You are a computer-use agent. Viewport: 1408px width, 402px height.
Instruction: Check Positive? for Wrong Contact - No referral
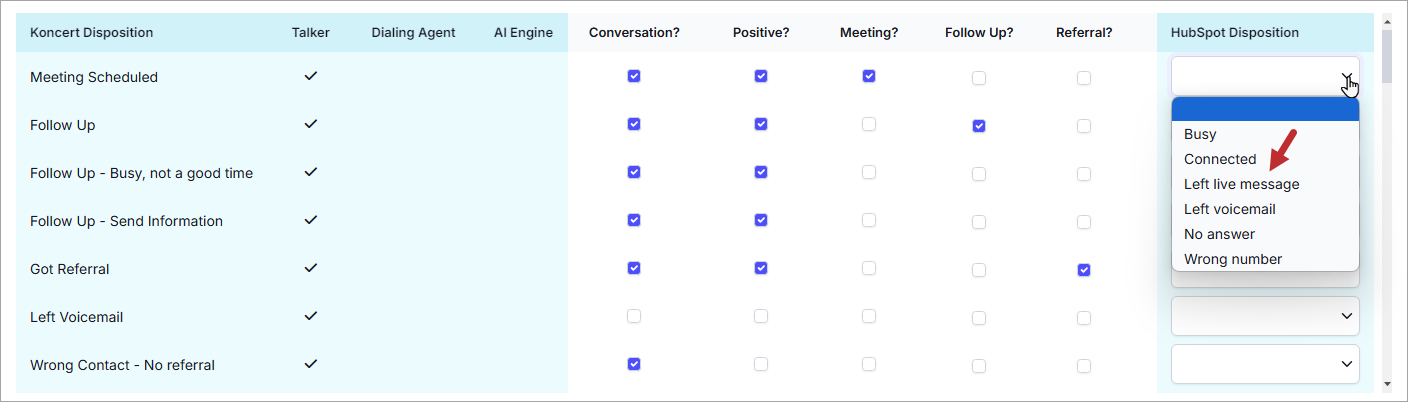pyautogui.click(x=761, y=364)
